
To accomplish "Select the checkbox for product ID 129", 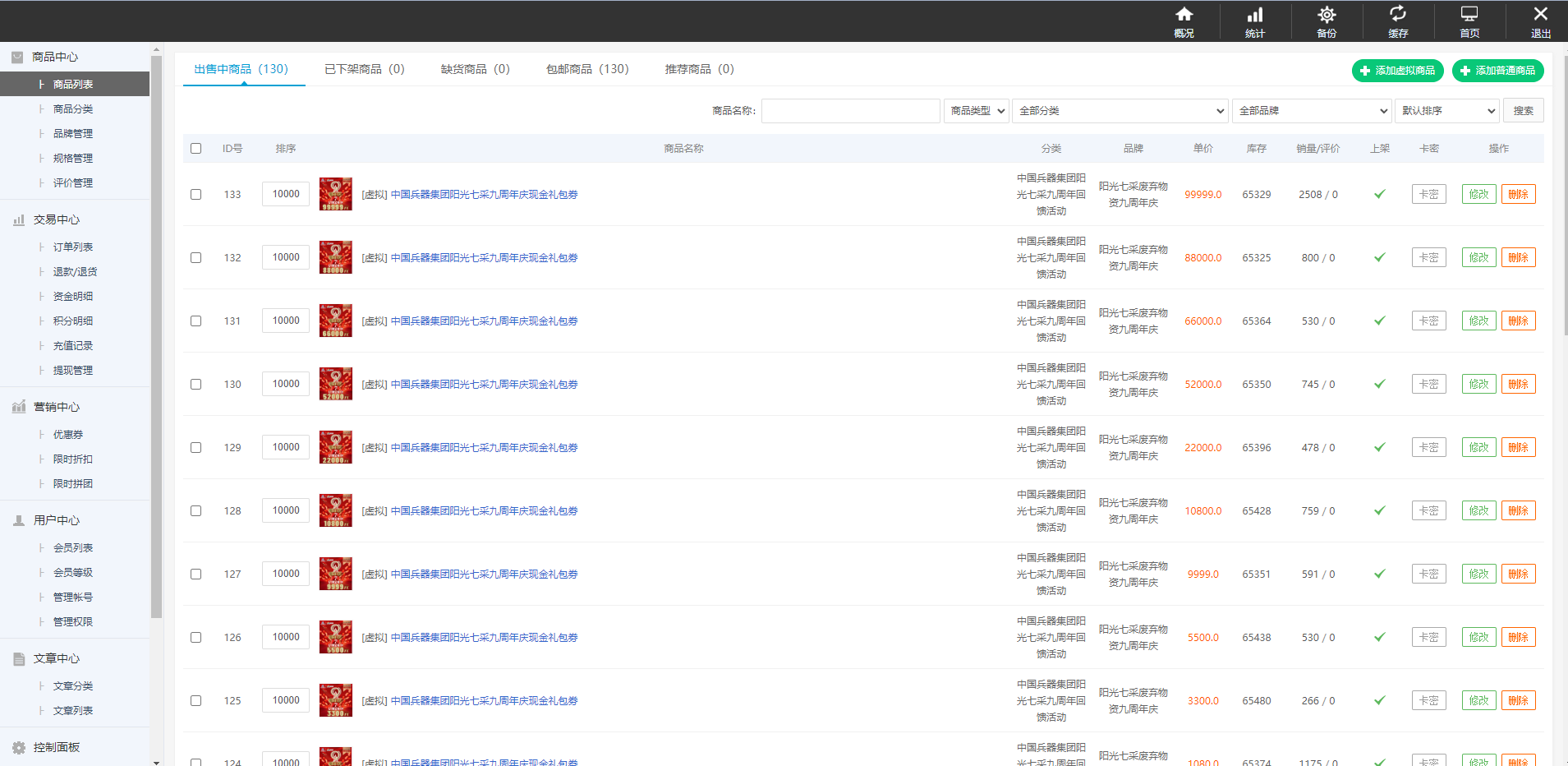I will pyautogui.click(x=195, y=448).
